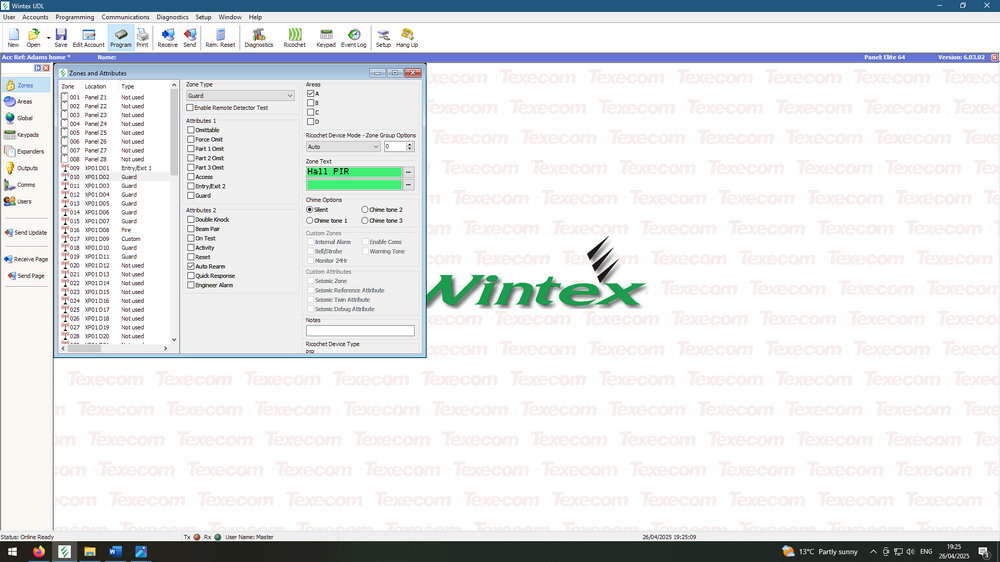Open the Keypad toolbar tool
This screenshot has height=562, width=1000.
tap(326, 38)
